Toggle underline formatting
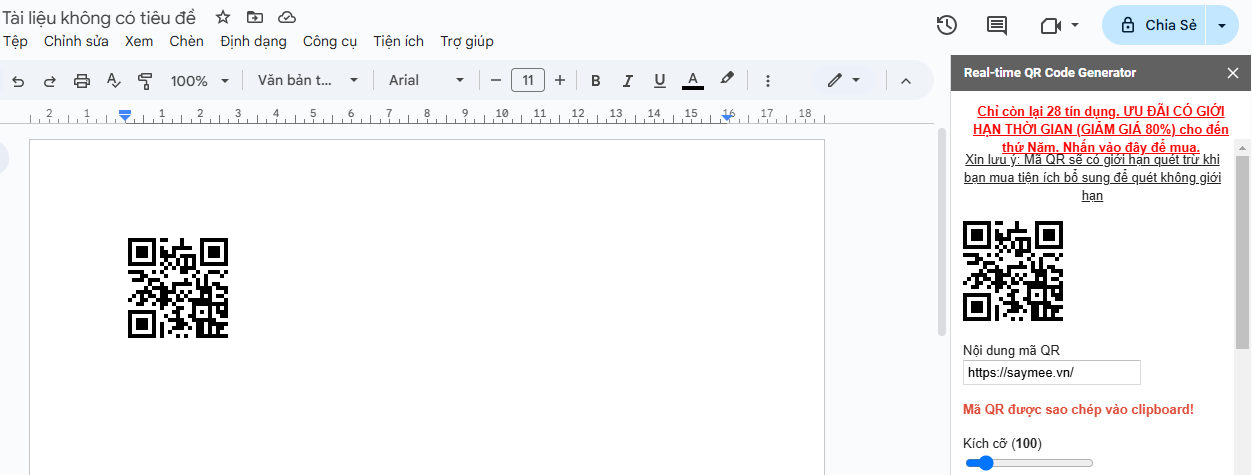1252x475 pixels. [660, 81]
